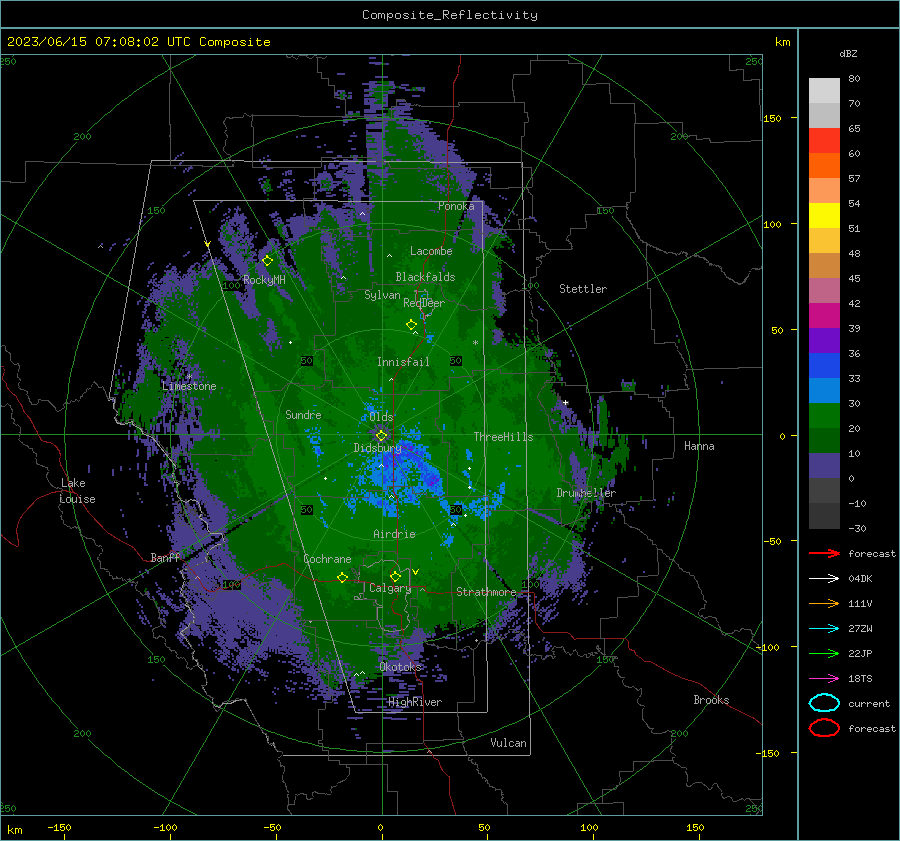Click the yellow diamond marker below RedDeer
The image size is (900, 841).
[x=412, y=324]
